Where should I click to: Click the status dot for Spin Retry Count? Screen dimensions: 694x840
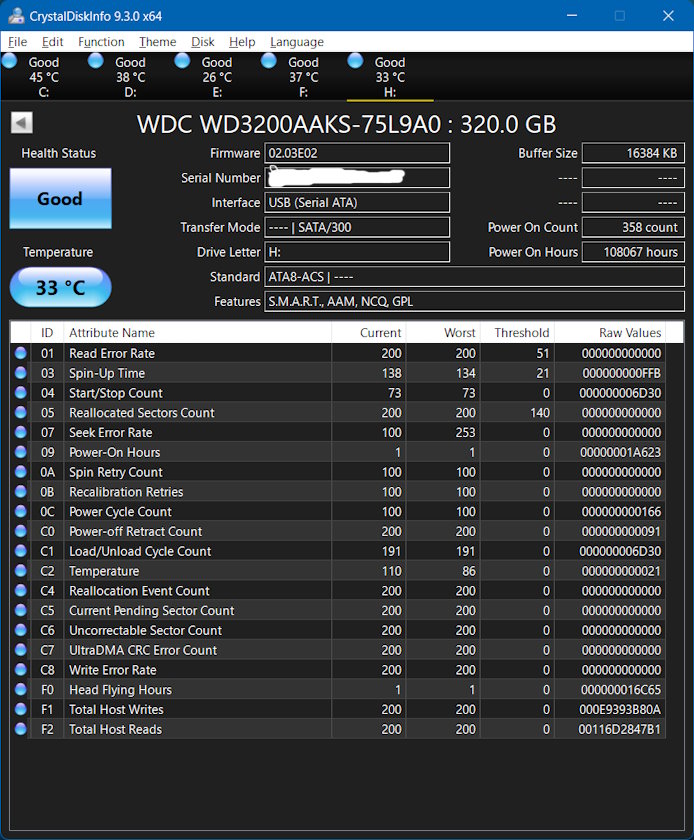[x=20, y=471]
